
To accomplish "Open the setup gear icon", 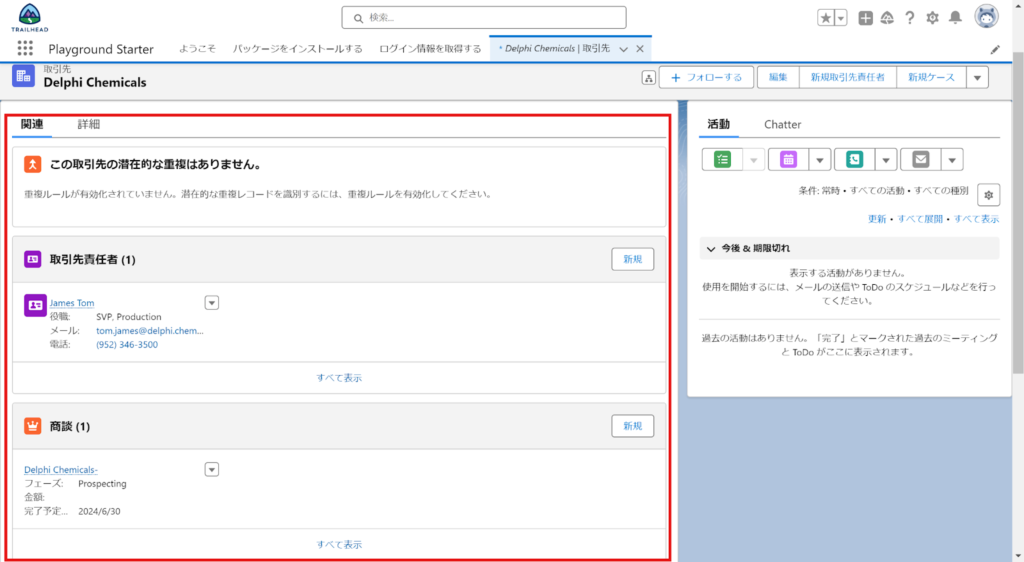I will pyautogui.click(x=932, y=18).
